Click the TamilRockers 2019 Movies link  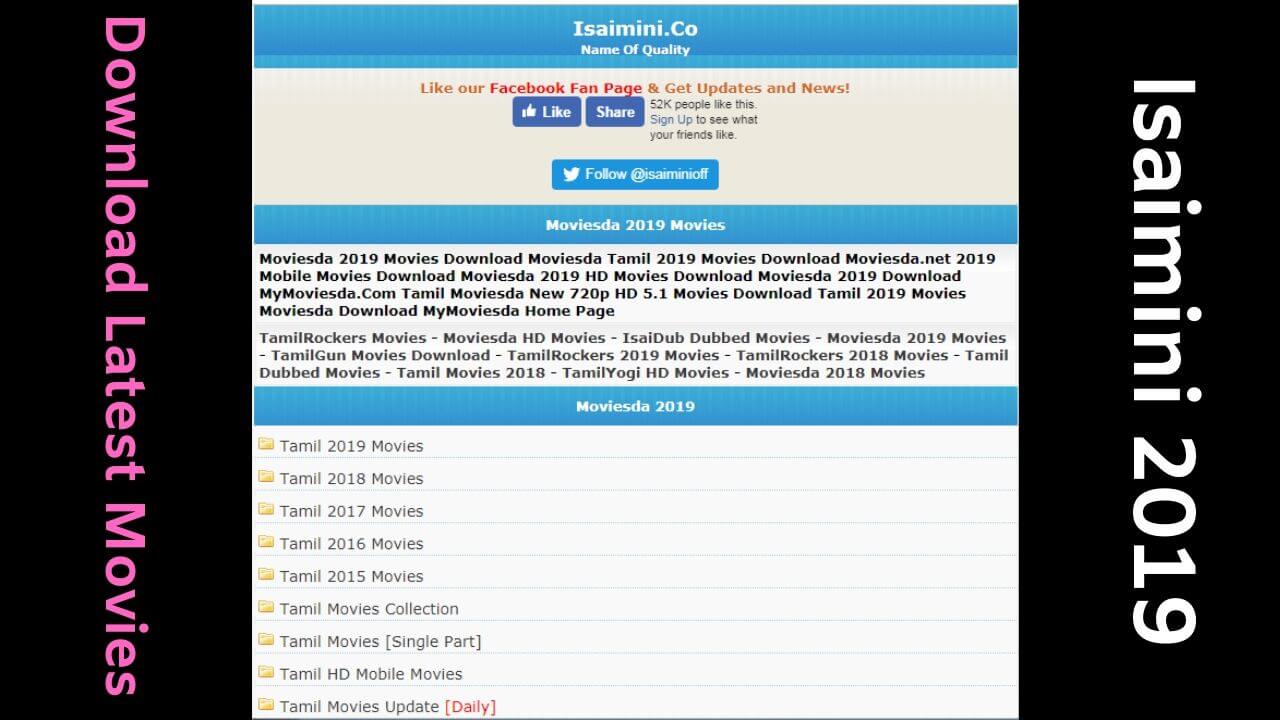(x=613, y=355)
